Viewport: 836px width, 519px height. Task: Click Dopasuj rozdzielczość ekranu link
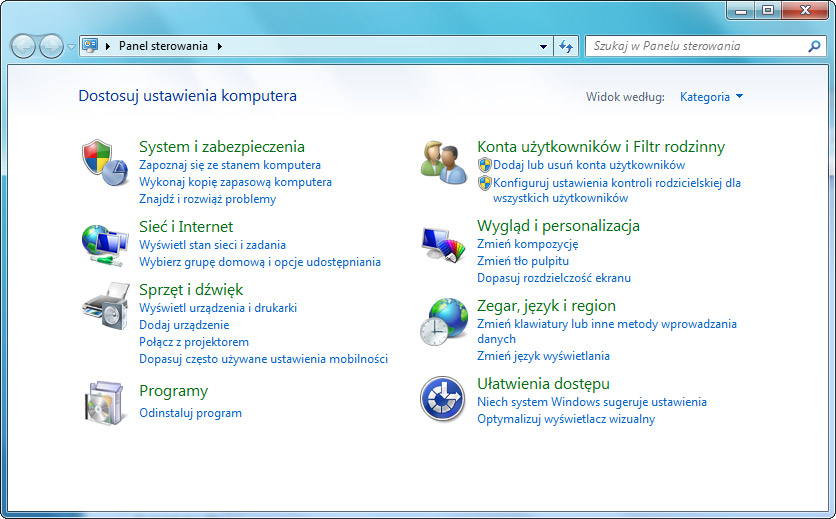pos(553,278)
